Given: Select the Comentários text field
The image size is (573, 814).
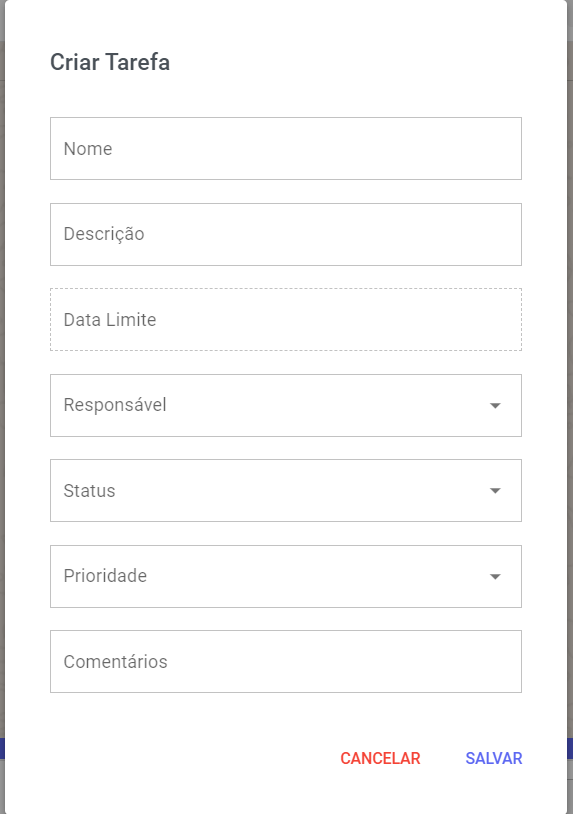Looking at the screenshot, I should 286,661.
